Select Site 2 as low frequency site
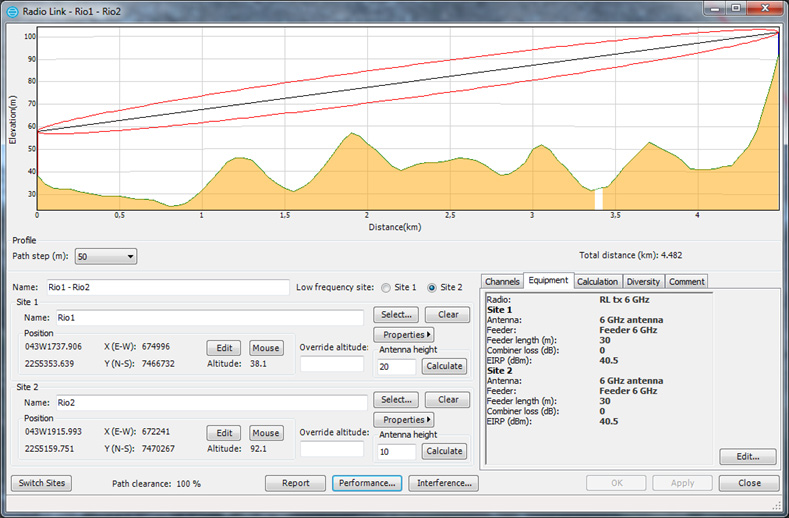Screen dimensions: 789x518 click(x=432, y=288)
